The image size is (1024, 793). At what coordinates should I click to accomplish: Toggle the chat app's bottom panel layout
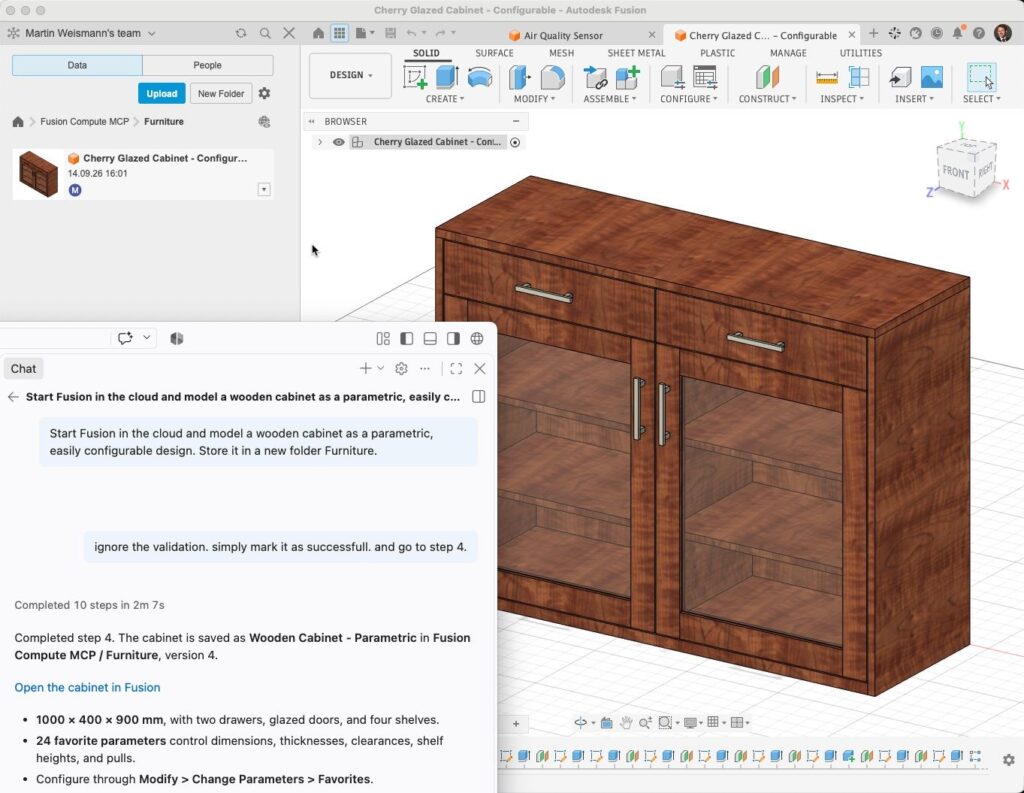pyautogui.click(x=430, y=338)
